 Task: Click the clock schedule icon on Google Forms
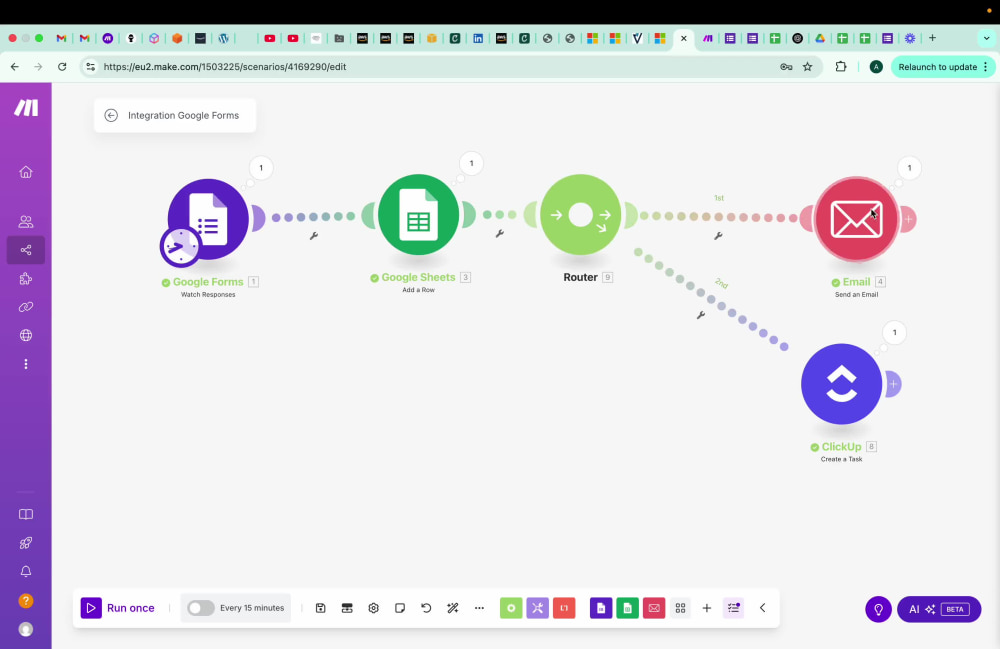coord(180,247)
